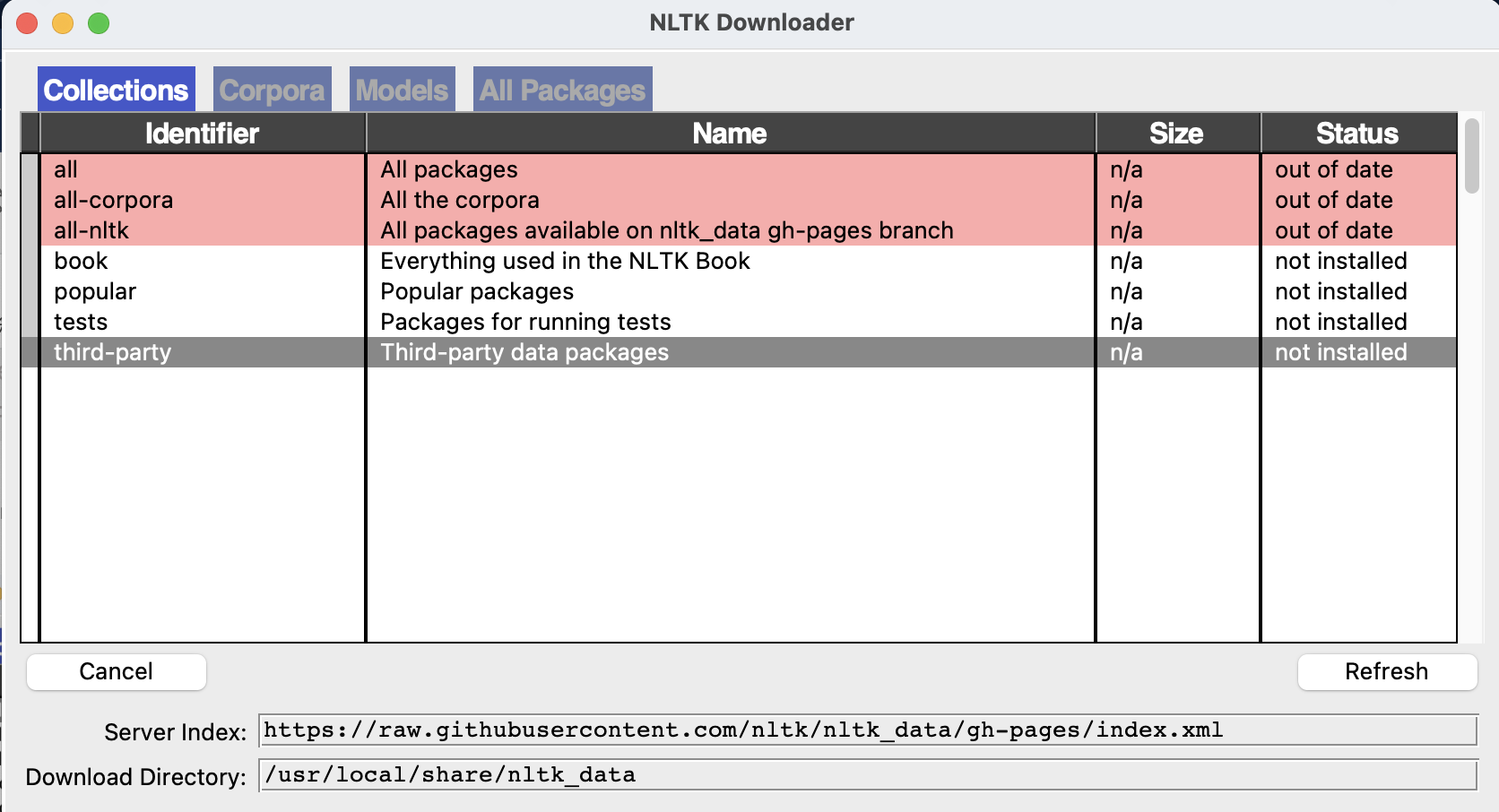Switch to the Collections tab
The width and height of the screenshot is (1499, 812).
116,90
